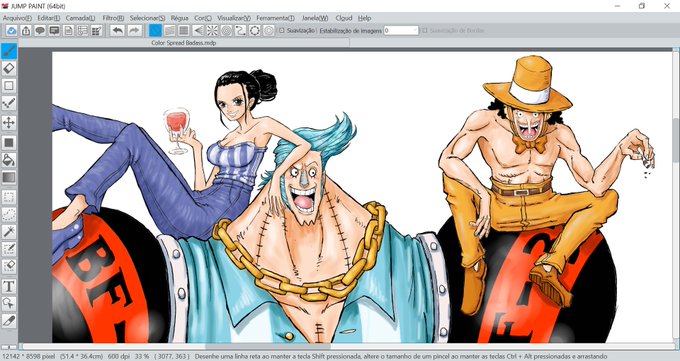Image resolution: width=680 pixels, height=361 pixels.
Task: Click the '(51.4 * 36.4cm)' status text
Action: (x=81, y=356)
